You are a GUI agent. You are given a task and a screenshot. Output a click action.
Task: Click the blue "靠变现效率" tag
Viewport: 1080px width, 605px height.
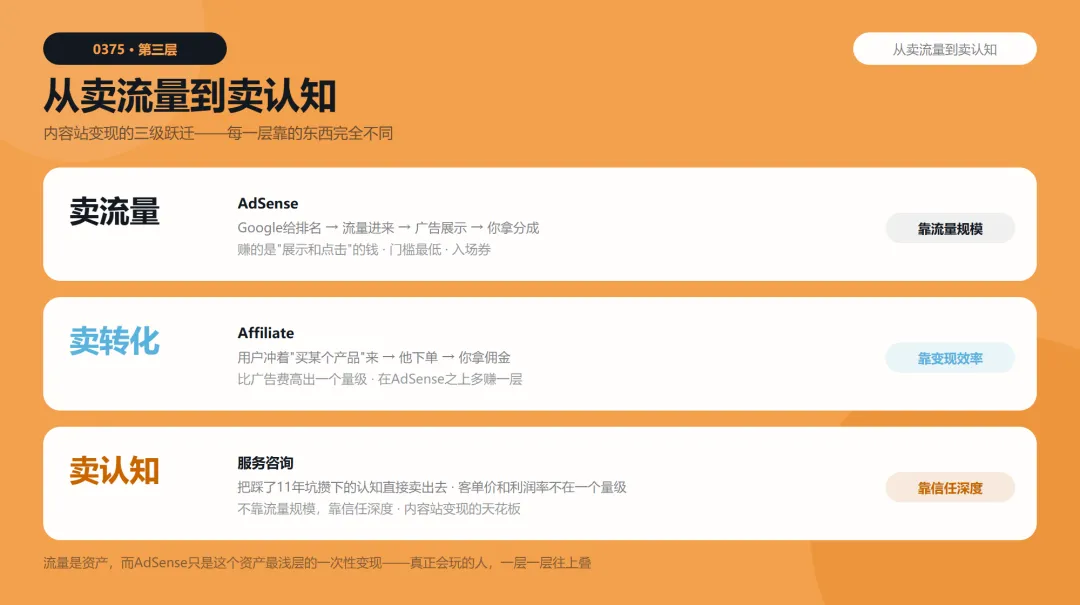point(950,358)
